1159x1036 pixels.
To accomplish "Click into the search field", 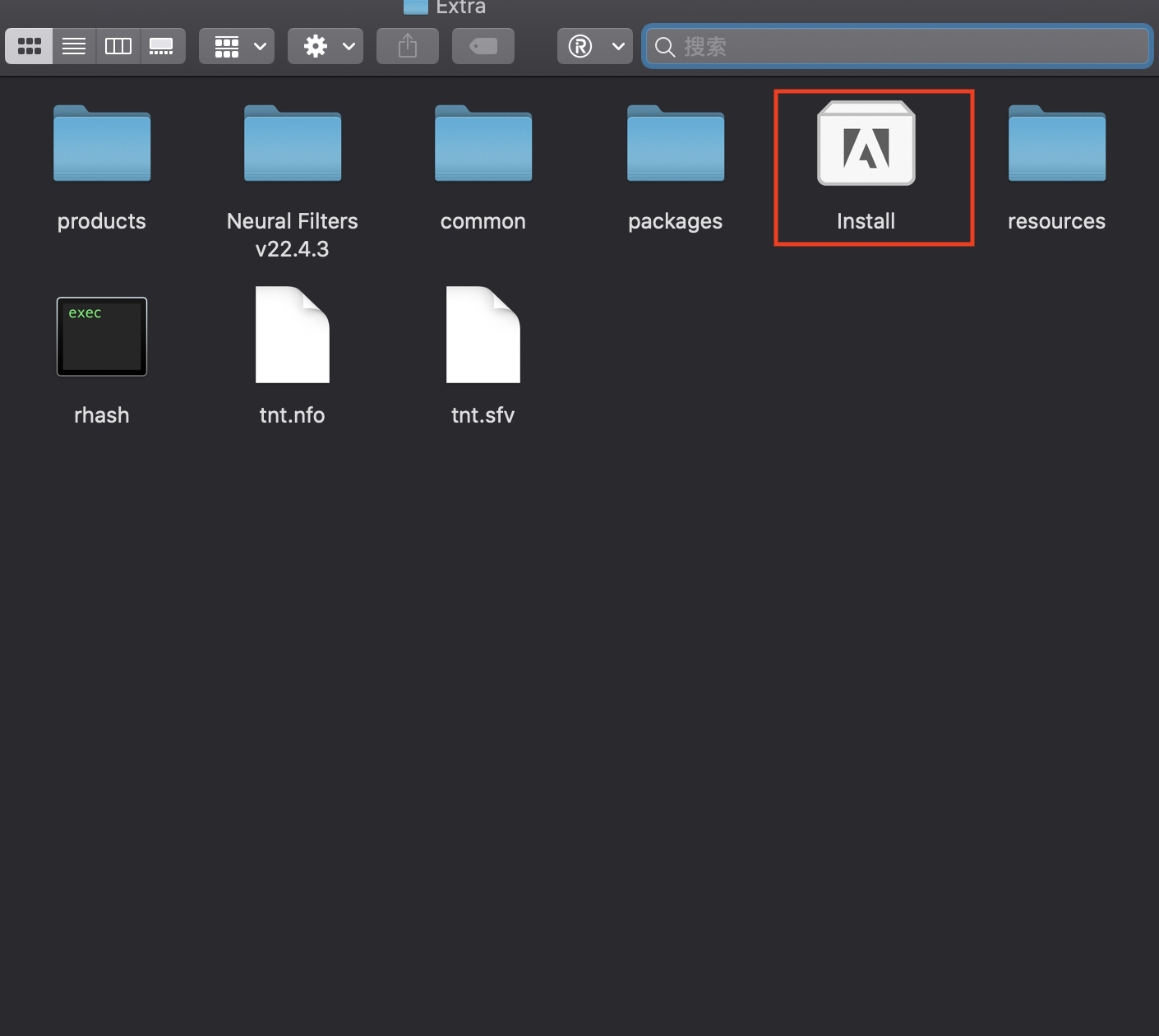I will click(x=898, y=46).
